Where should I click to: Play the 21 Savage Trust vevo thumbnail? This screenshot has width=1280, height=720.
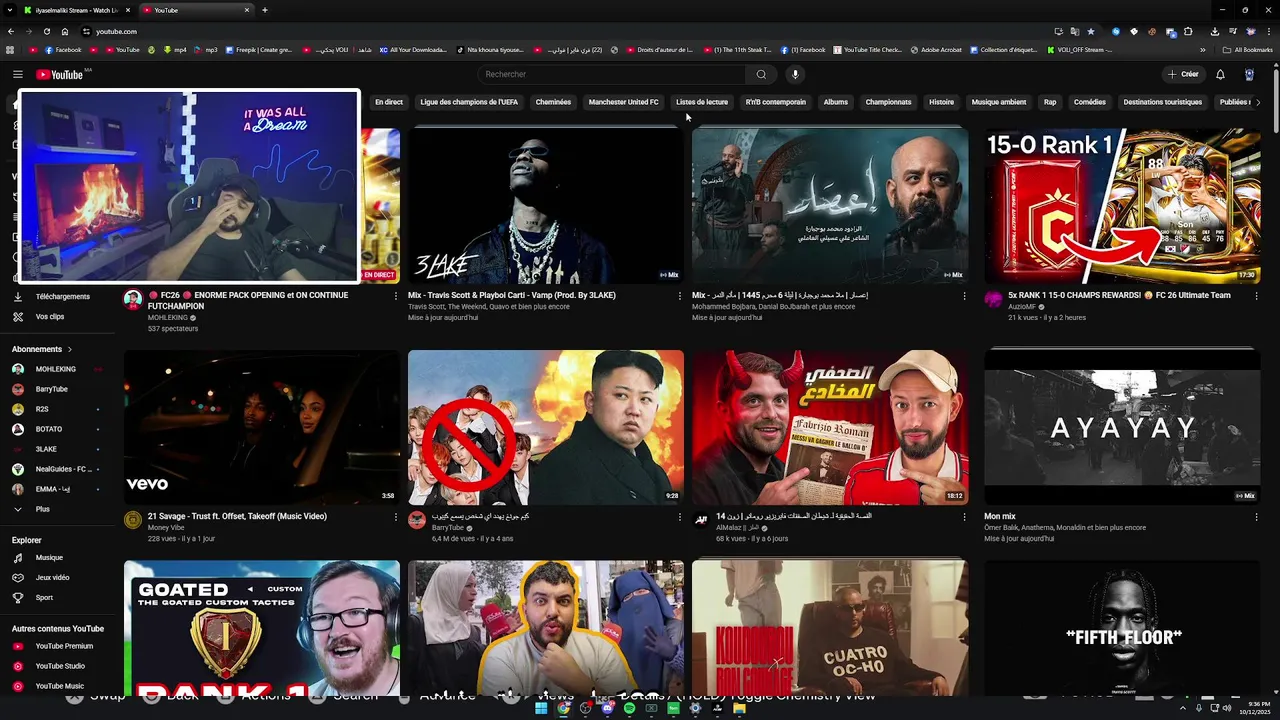(x=262, y=427)
